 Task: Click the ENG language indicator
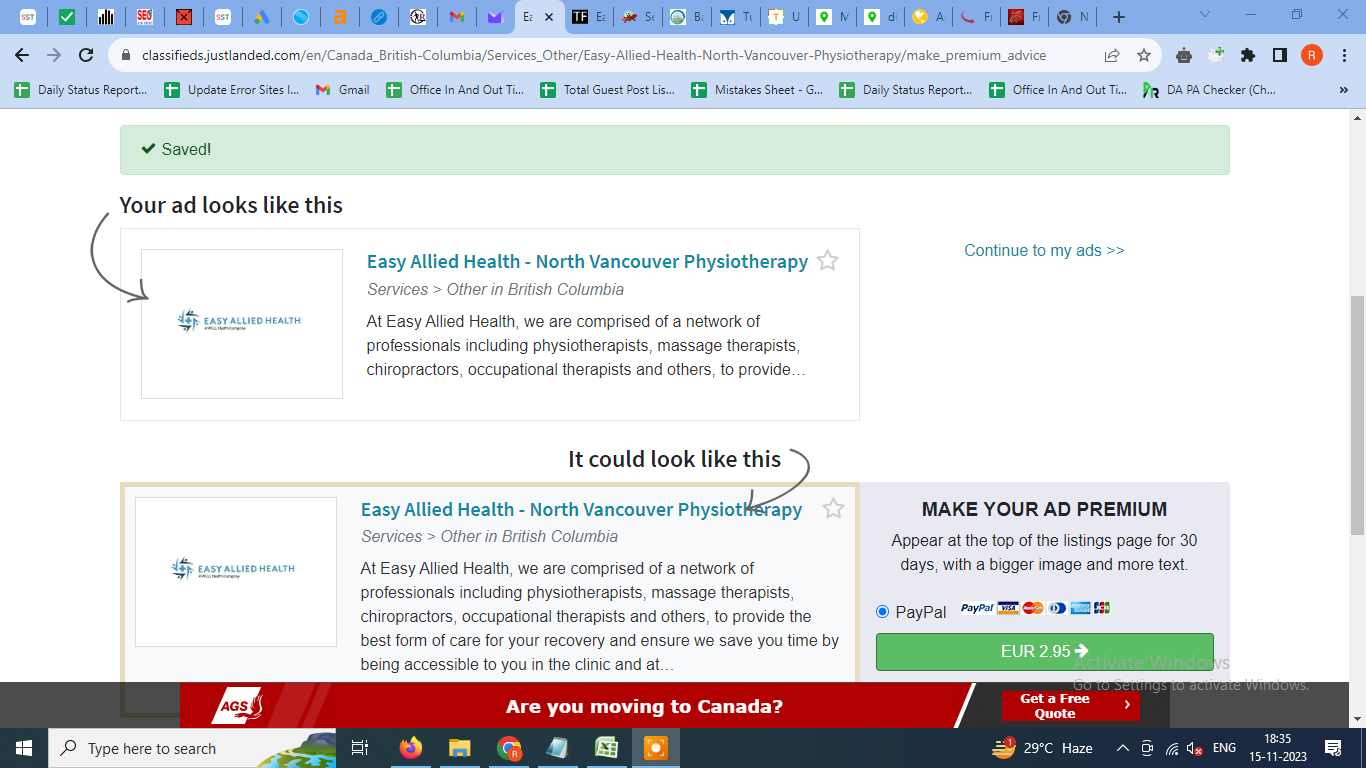(x=1224, y=748)
